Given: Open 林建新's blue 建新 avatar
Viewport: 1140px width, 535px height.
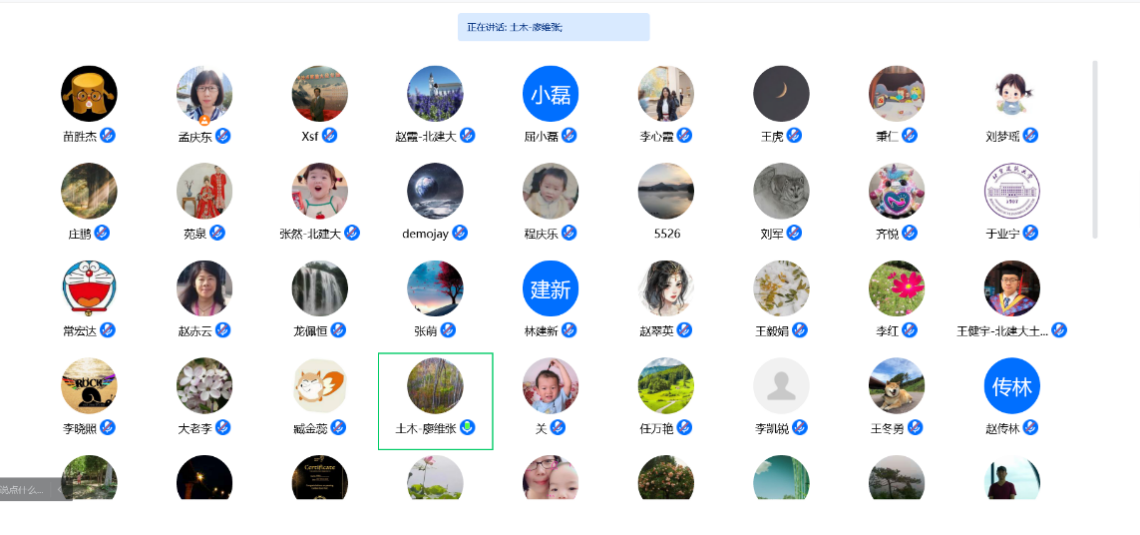Looking at the screenshot, I should (550, 289).
